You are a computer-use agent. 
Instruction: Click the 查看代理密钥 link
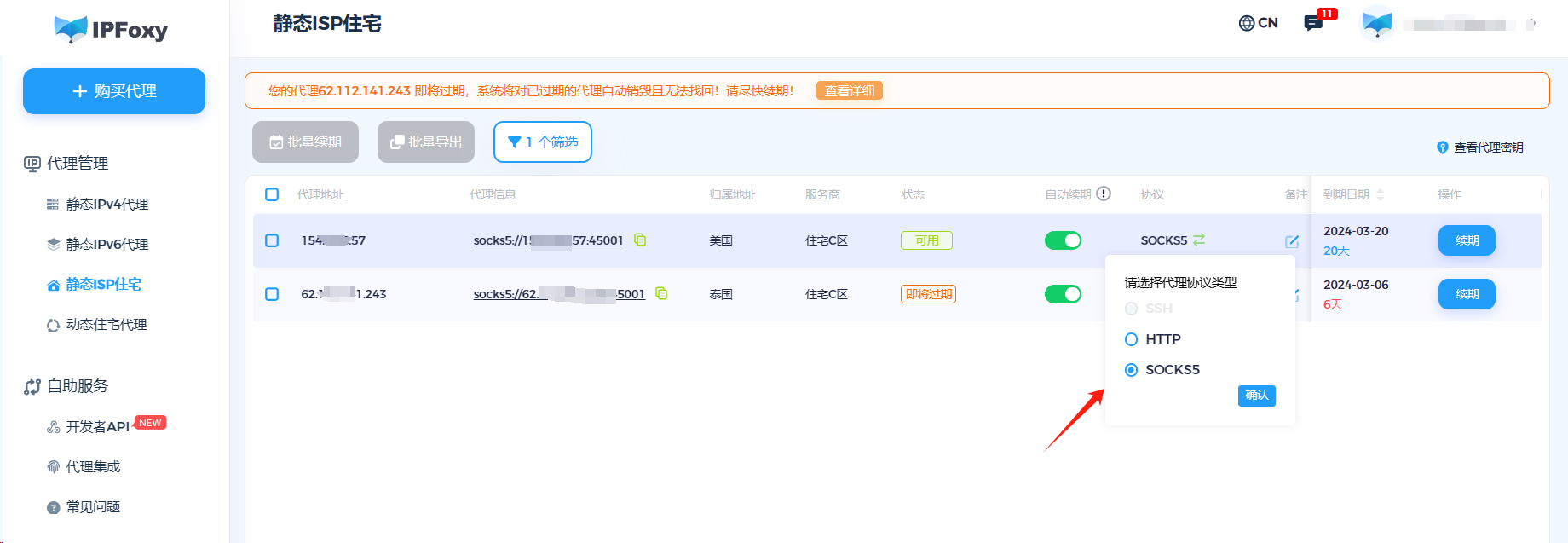[1488, 147]
